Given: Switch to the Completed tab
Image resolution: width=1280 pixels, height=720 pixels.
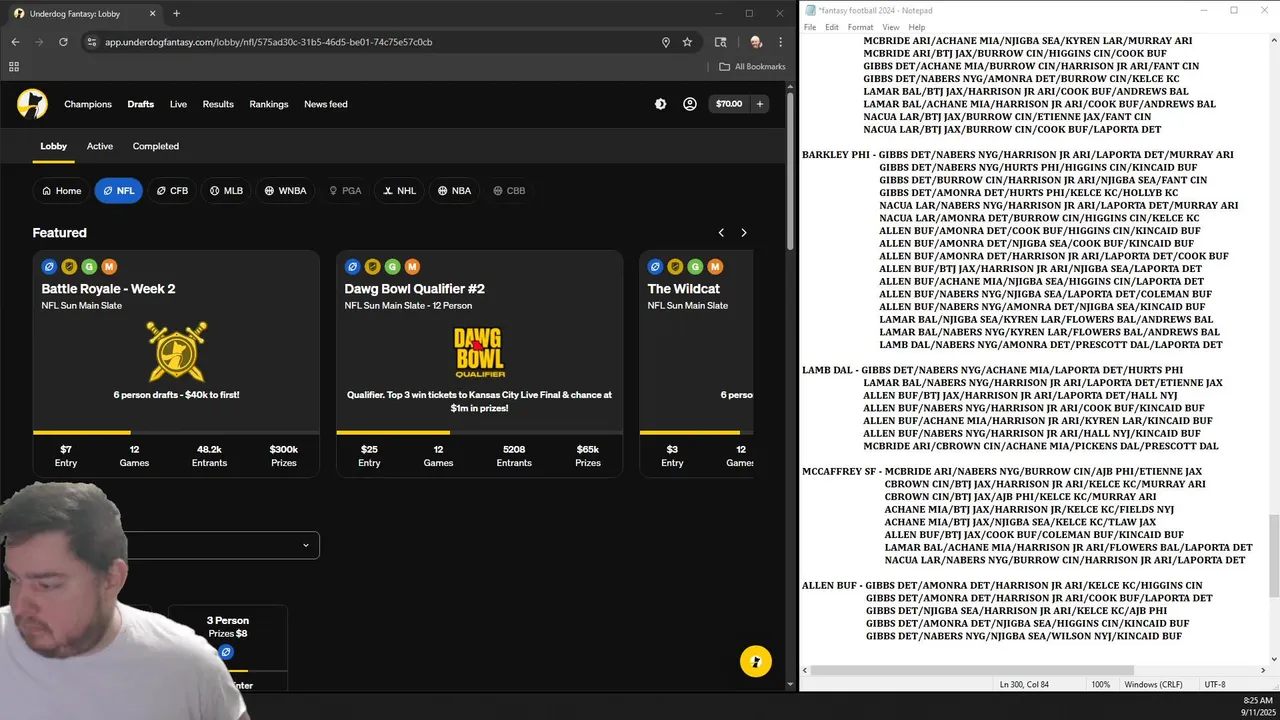Looking at the screenshot, I should point(156,146).
